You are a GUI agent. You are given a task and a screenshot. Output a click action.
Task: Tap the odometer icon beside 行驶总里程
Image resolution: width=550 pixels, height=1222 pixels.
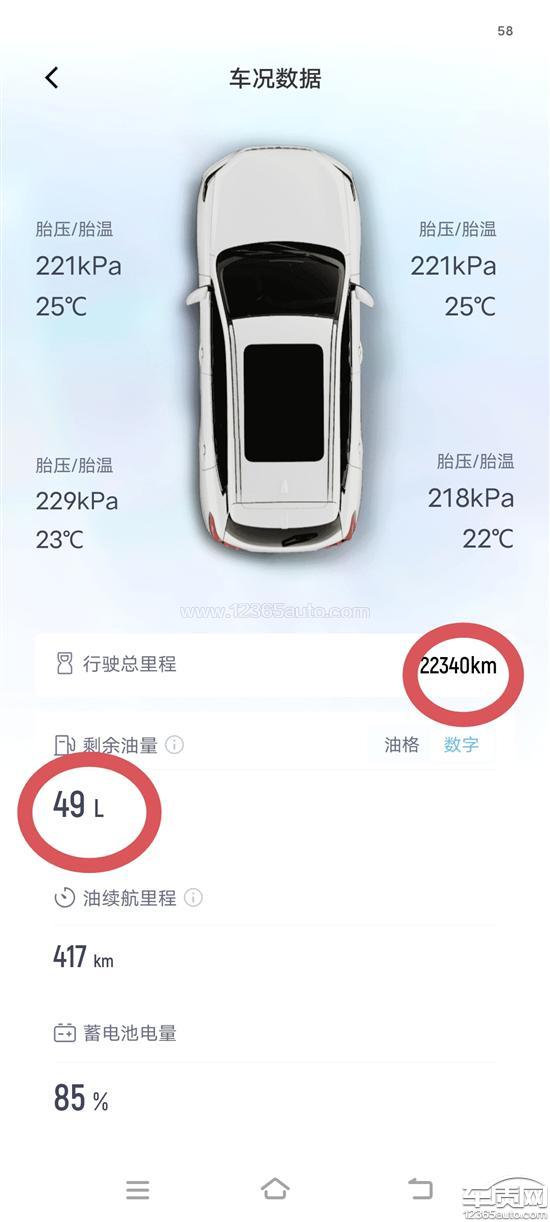(65, 664)
